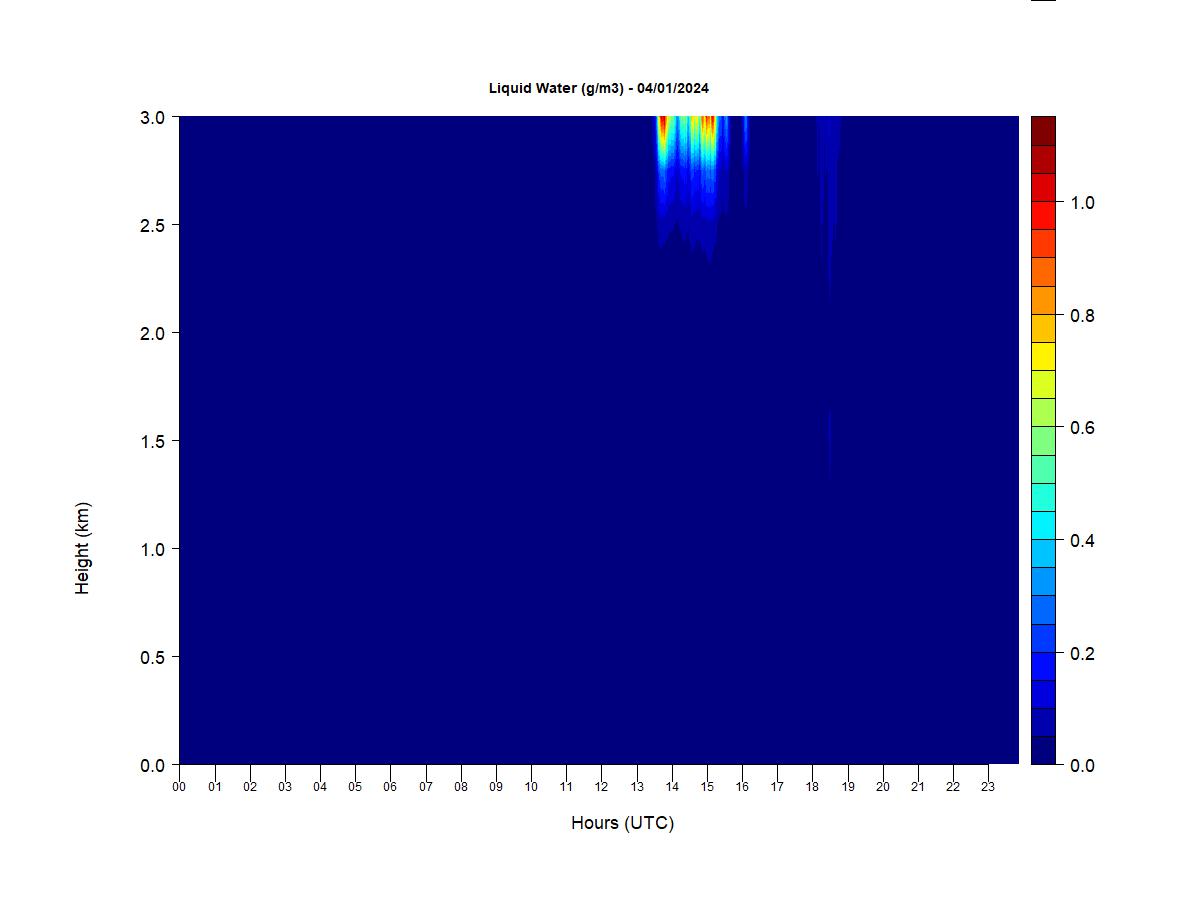1200x900 pixels.
Task: Click the 'Hours (UTC)' x-axis label
Action: tap(622, 823)
